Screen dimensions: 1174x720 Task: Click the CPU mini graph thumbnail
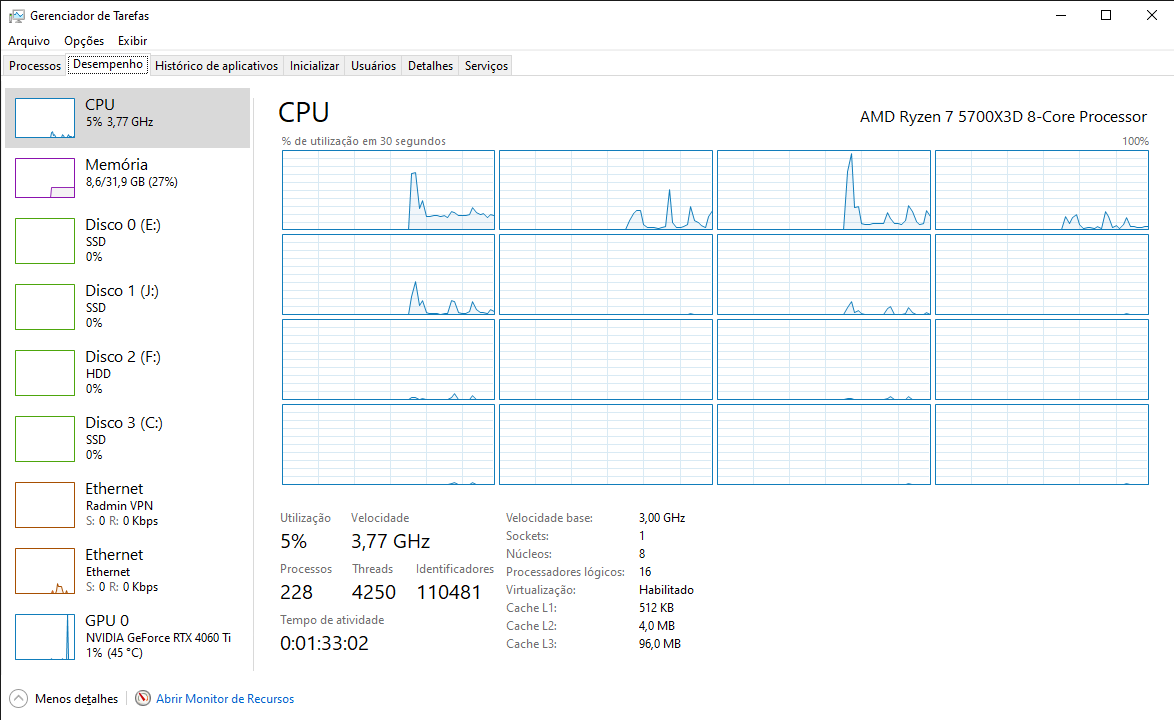(x=45, y=118)
